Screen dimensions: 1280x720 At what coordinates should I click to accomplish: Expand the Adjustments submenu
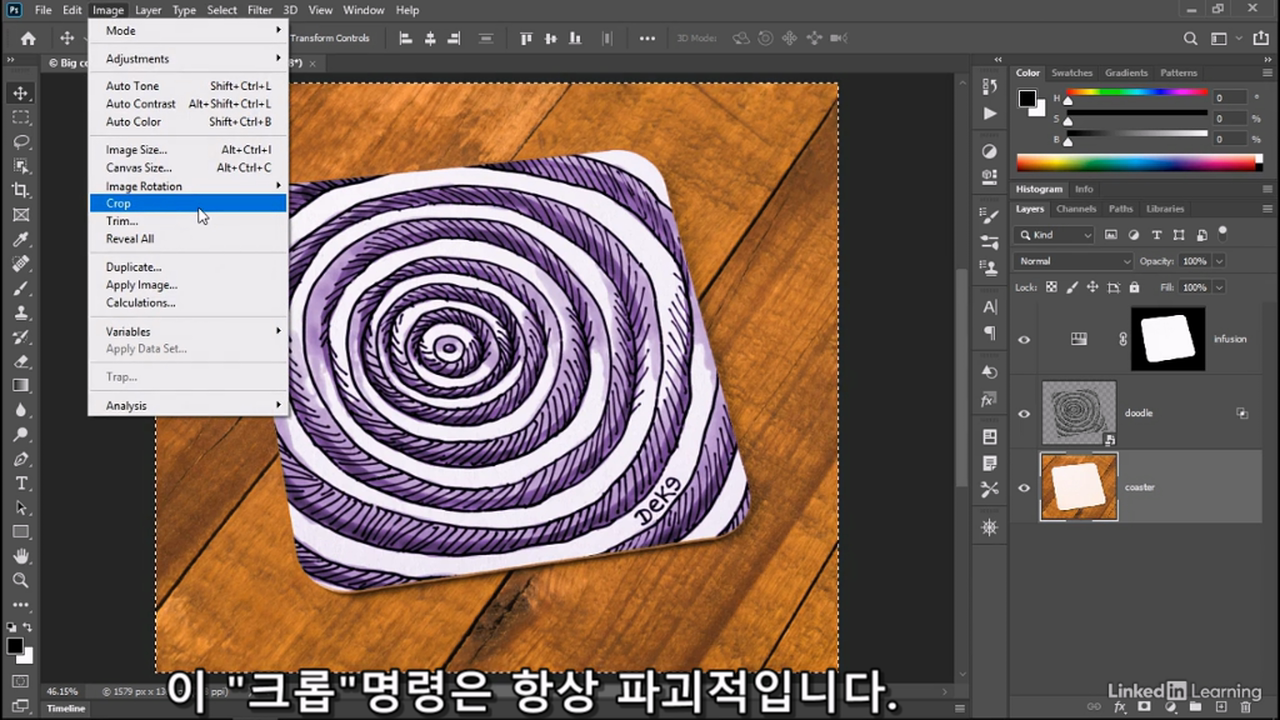click(x=188, y=59)
